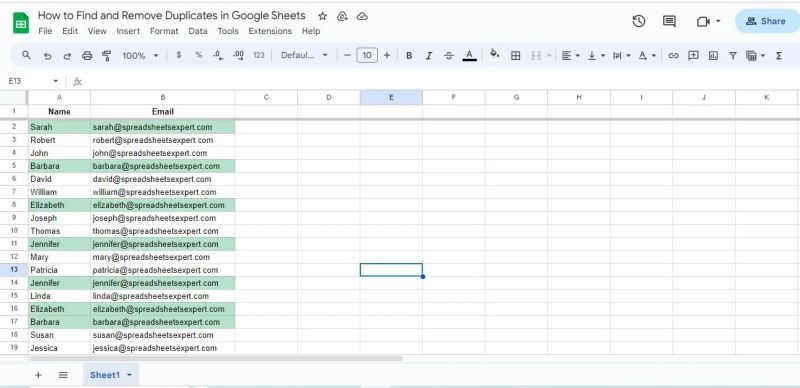Select the Email header cell

[163, 111]
